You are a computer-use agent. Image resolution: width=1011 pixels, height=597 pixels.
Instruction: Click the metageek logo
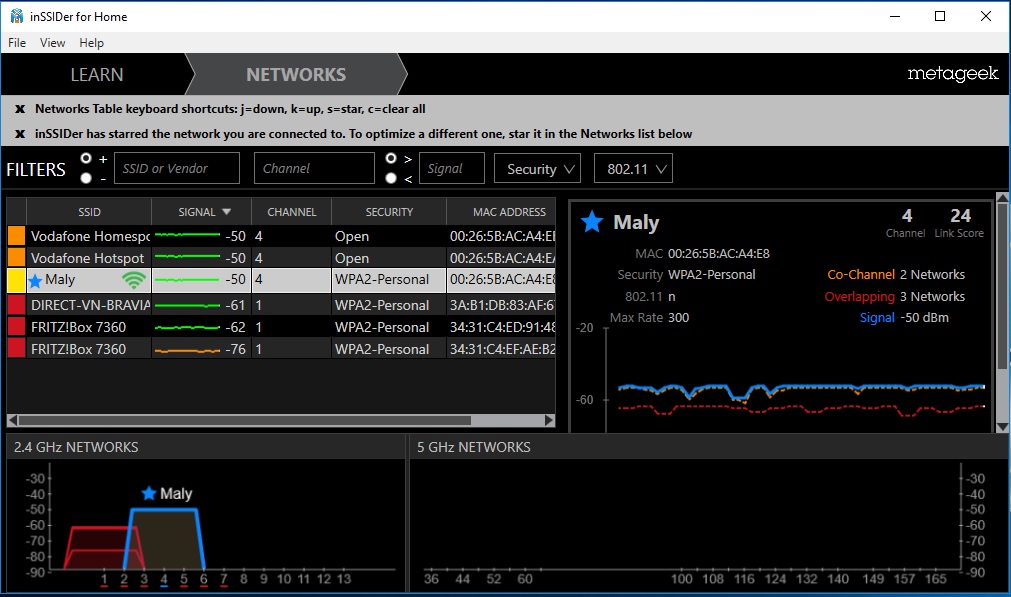[952, 74]
